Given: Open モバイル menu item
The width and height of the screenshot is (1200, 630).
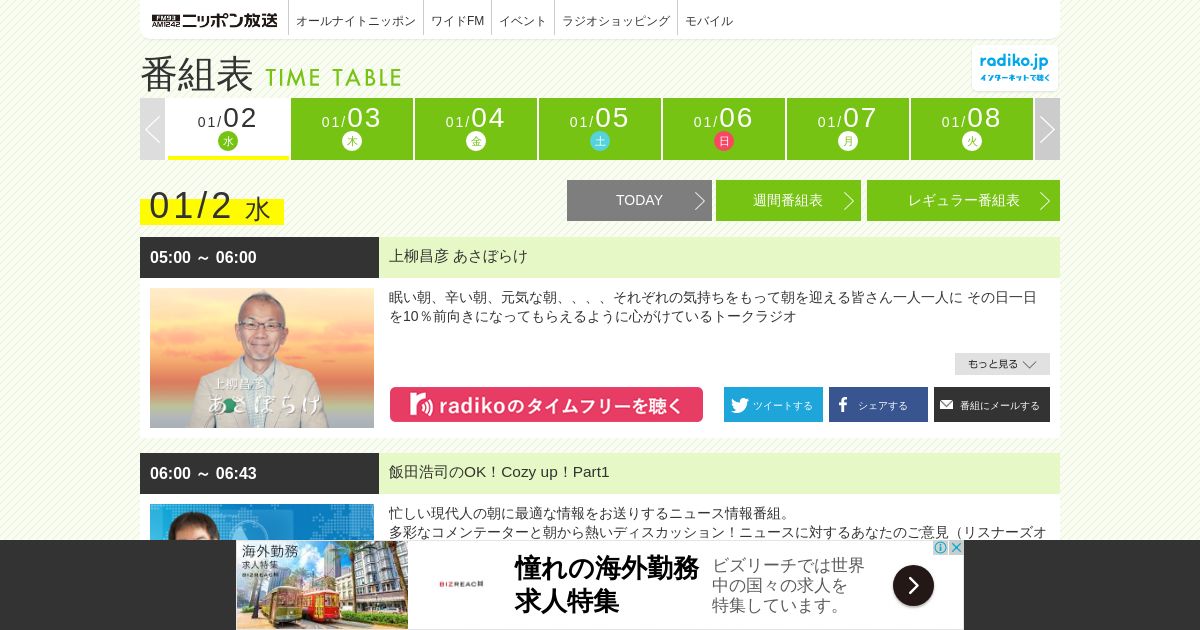Looking at the screenshot, I should 709,21.
